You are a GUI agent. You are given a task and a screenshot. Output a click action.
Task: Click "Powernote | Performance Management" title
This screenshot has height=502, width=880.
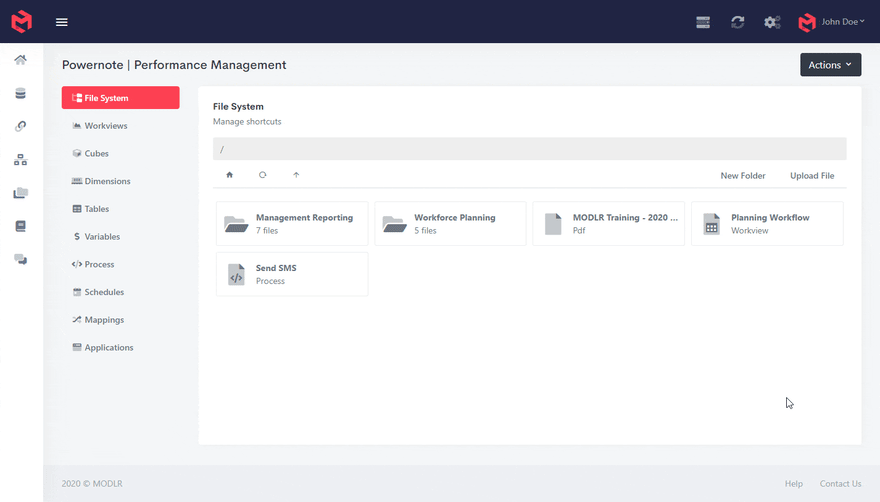tap(174, 65)
